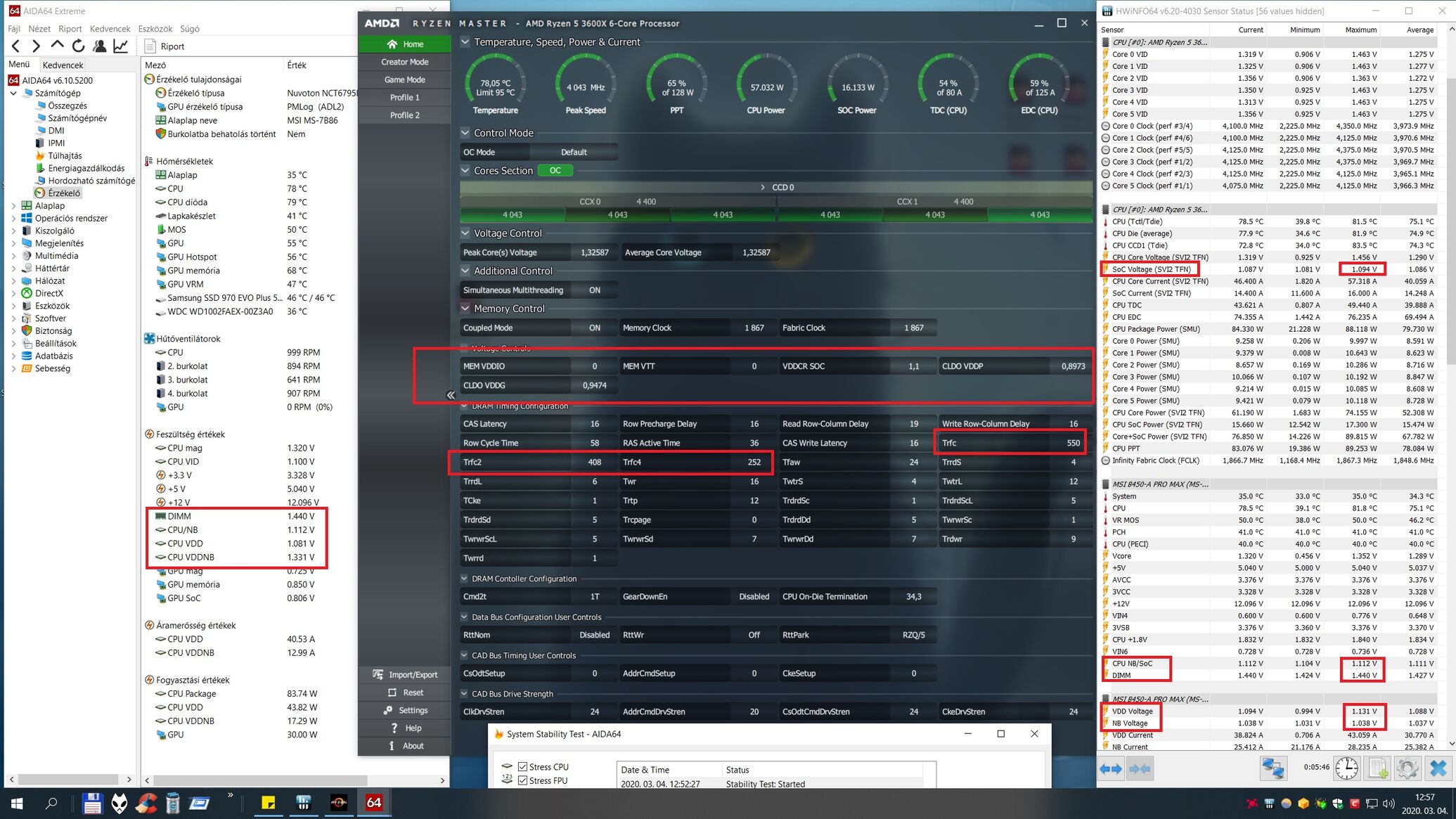Collapse the Voltage Control section
Image resolution: width=1456 pixels, height=819 pixels.
(x=465, y=233)
